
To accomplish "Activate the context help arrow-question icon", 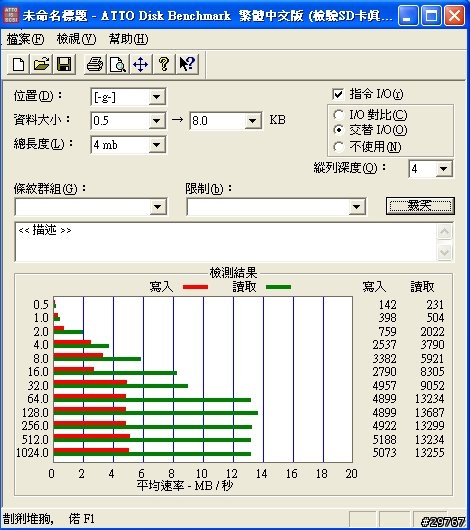I will [x=187, y=64].
